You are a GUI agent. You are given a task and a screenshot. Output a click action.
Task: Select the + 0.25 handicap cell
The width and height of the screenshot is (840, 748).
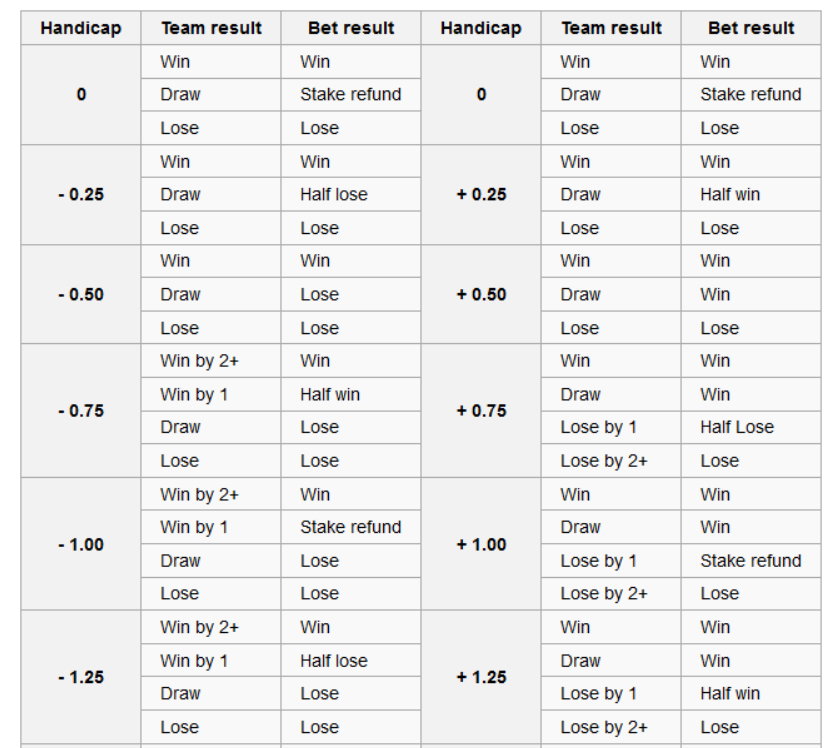481,195
